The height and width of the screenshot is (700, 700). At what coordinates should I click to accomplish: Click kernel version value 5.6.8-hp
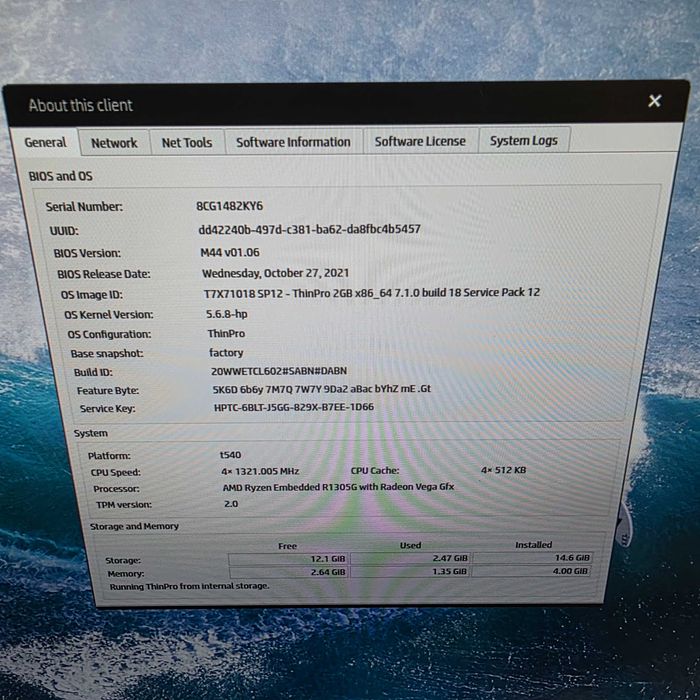[227, 314]
